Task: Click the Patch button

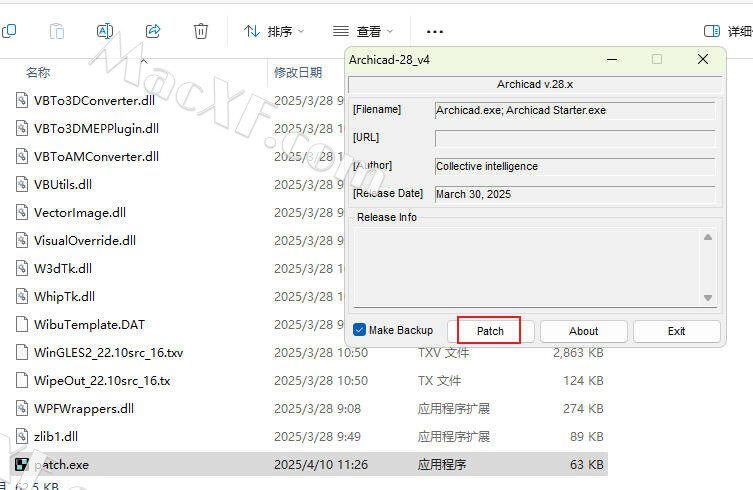Action: pos(490,331)
